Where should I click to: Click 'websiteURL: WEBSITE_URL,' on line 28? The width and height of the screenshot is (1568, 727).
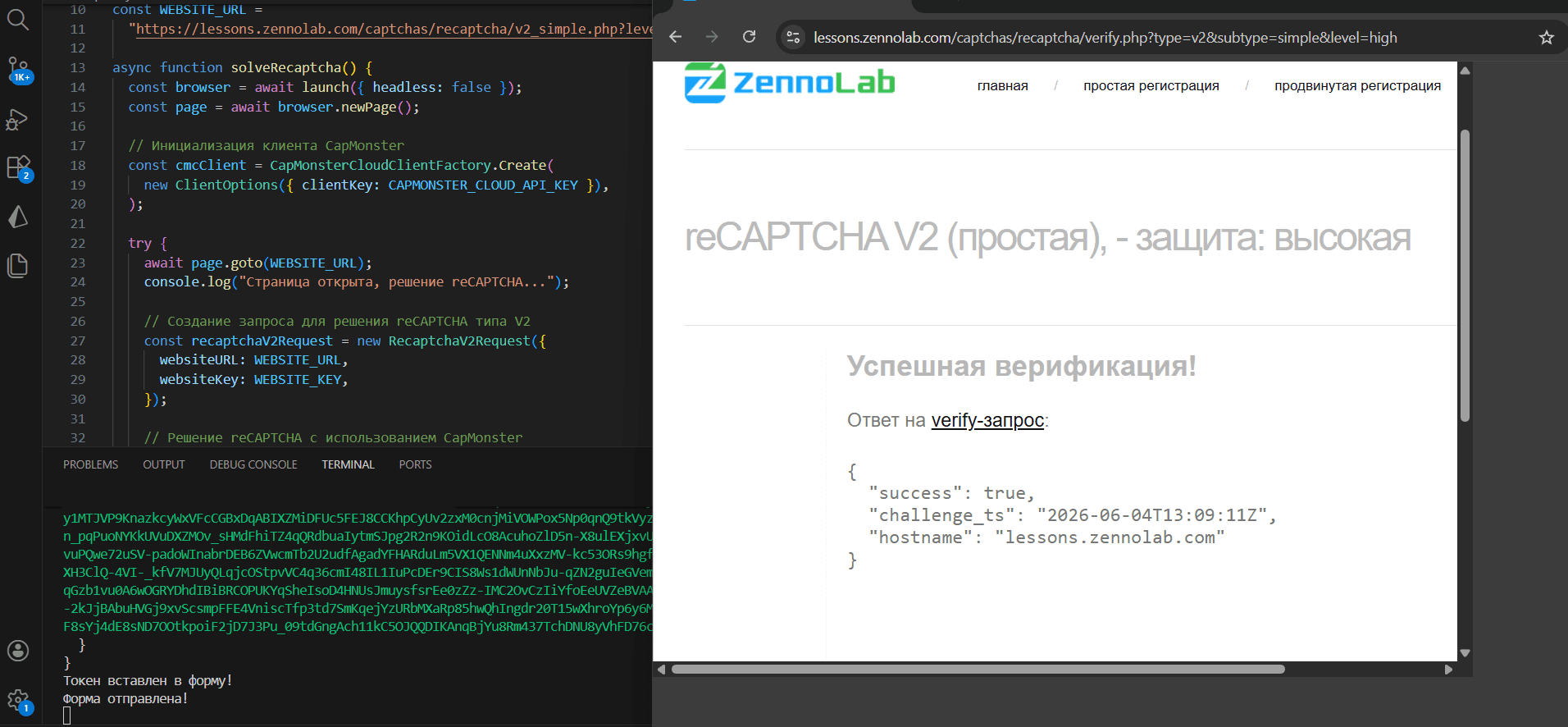[x=253, y=359]
